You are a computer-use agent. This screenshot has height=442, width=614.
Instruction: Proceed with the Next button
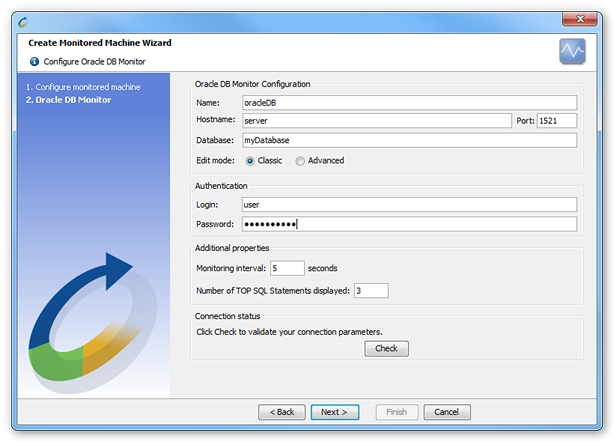tap(334, 412)
